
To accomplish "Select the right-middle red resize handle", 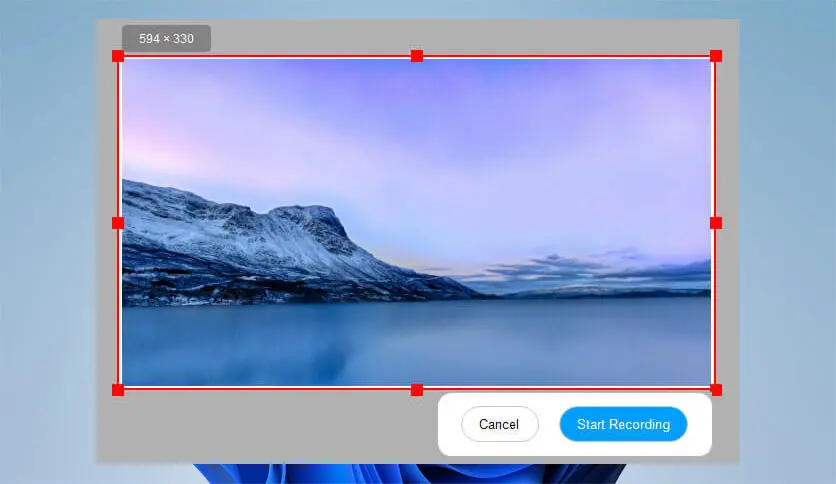I will [x=716, y=223].
